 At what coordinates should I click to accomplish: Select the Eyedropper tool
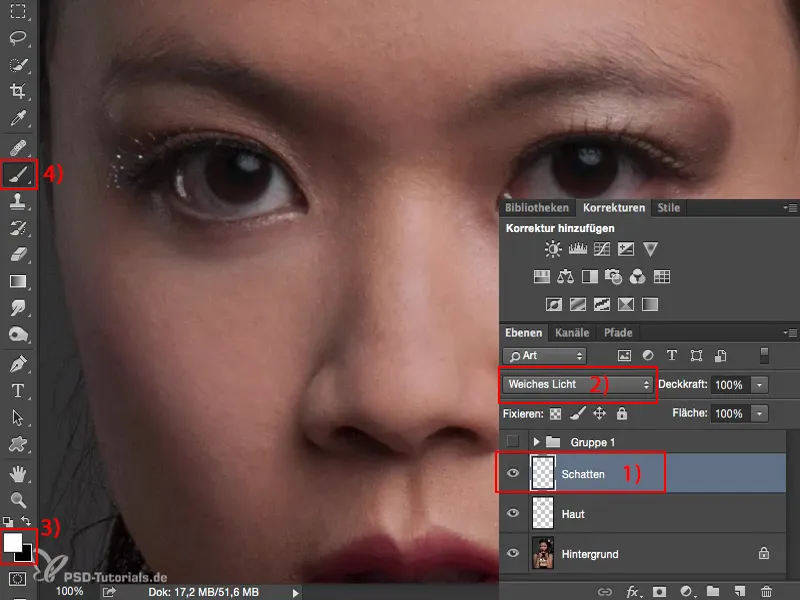pyautogui.click(x=18, y=120)
